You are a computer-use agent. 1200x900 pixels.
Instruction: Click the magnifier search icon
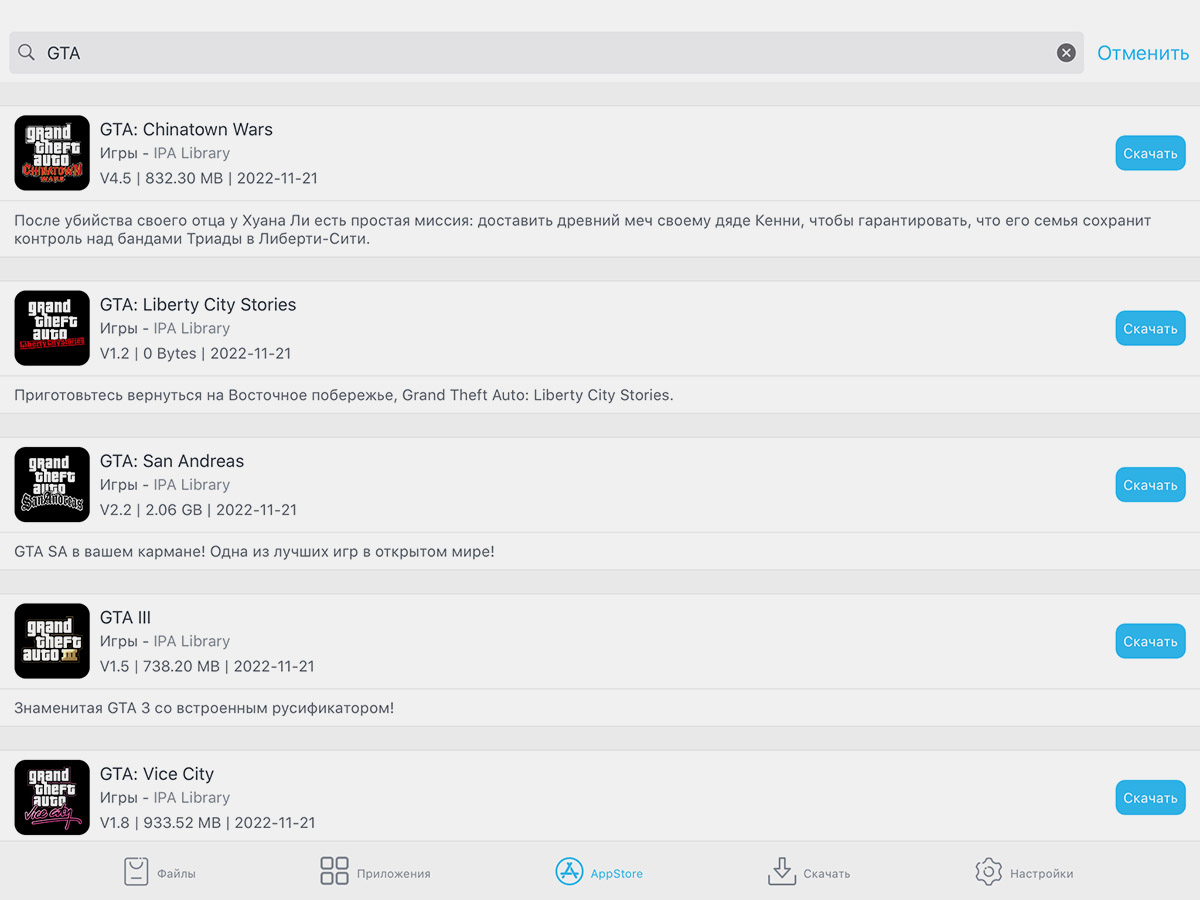pyautogui.click(x=27, y=52)
